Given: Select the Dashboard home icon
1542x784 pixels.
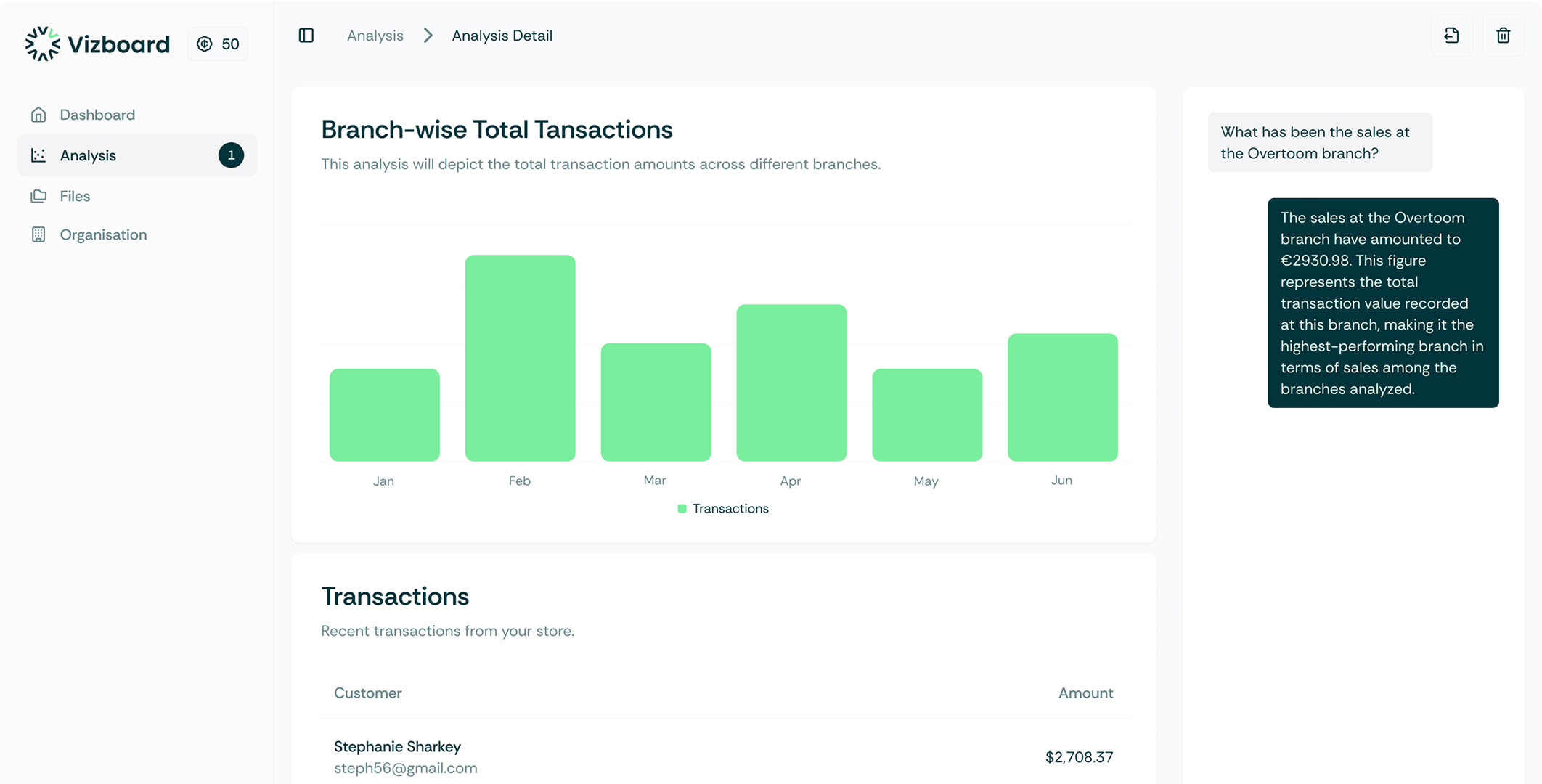Looking at the screenshot, I should (x=38, y=114).
